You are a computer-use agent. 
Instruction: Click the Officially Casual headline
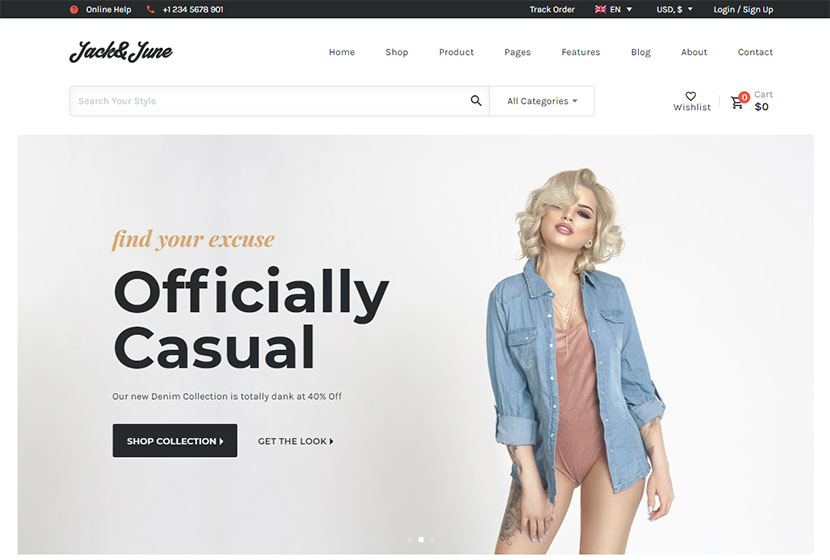pyautogui.click(x=251, y=320)
